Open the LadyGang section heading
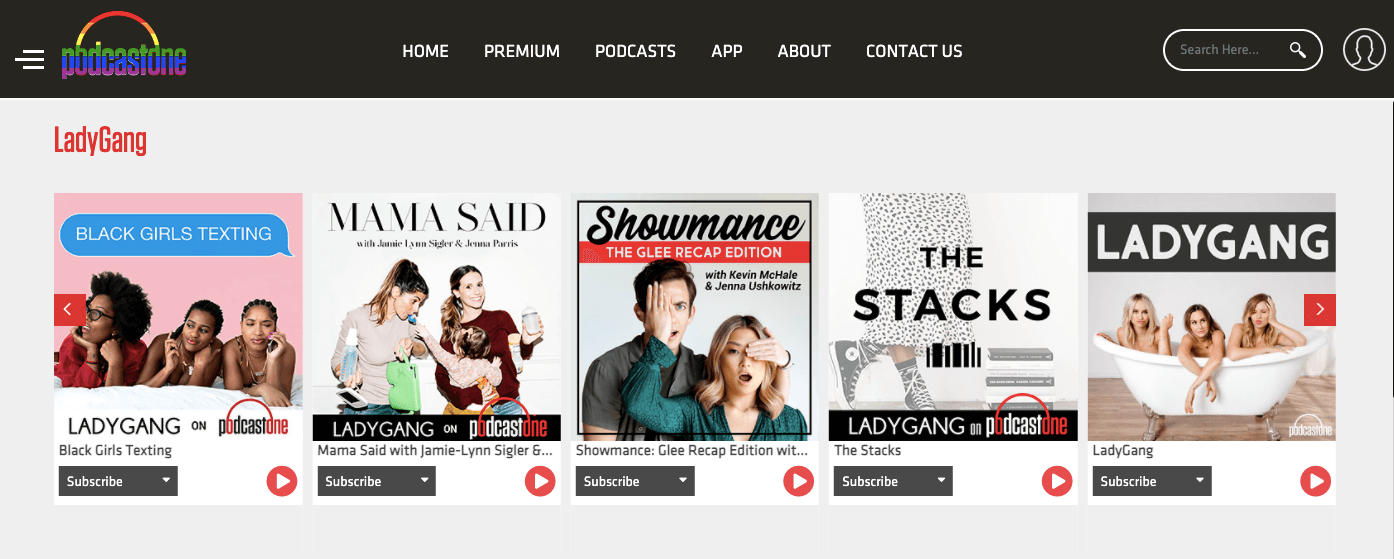The width and height of the screenshot is (1394, 559). [100, 140]
